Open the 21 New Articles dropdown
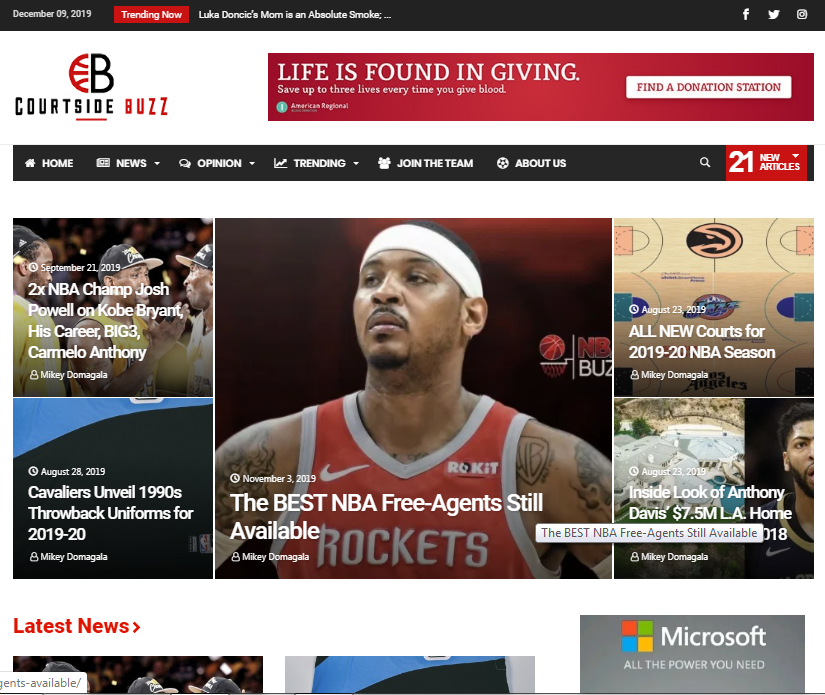This screenshot has width=825, height=695. (x=766, y=163)
